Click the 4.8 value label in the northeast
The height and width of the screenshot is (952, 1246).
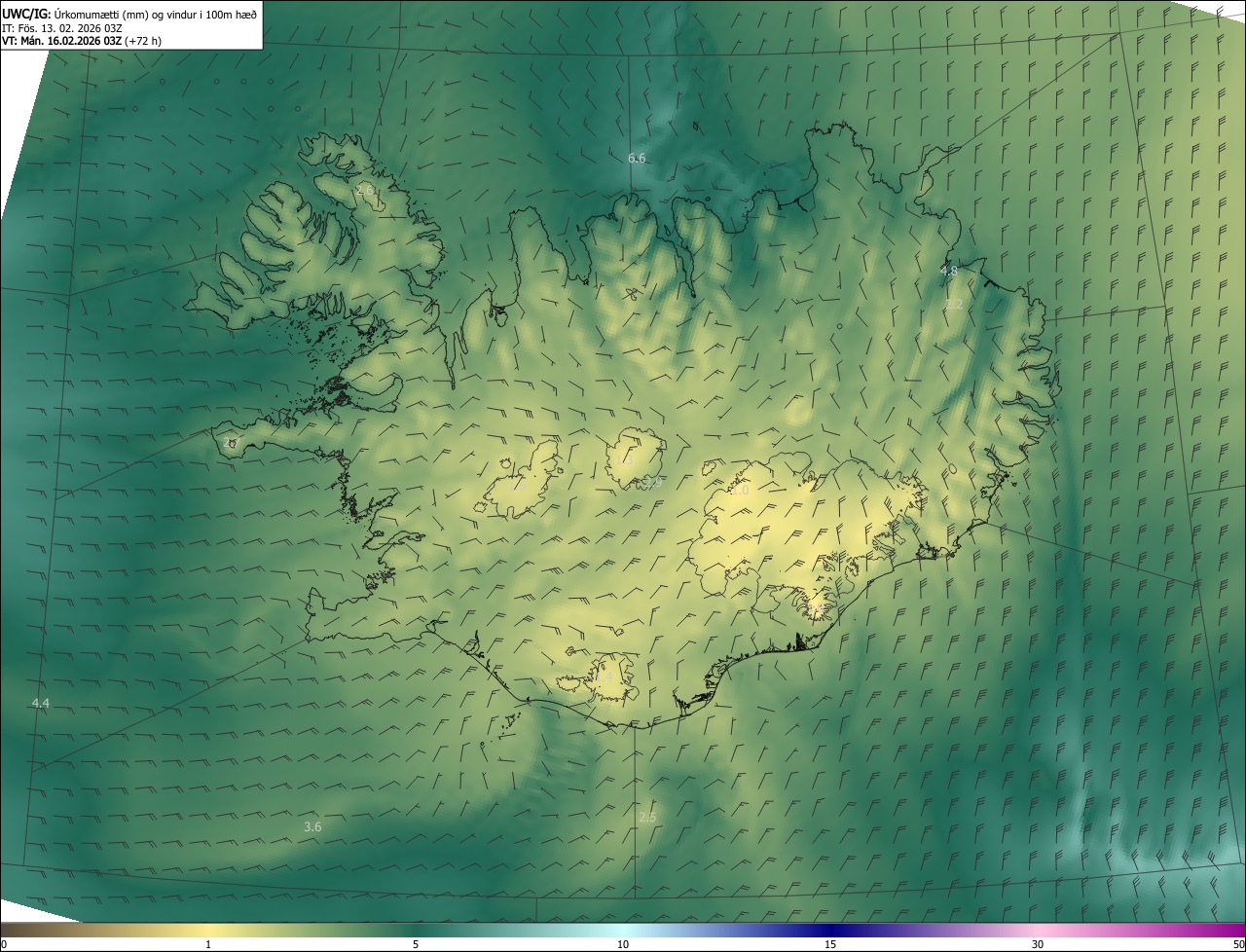tap(949, 271)
